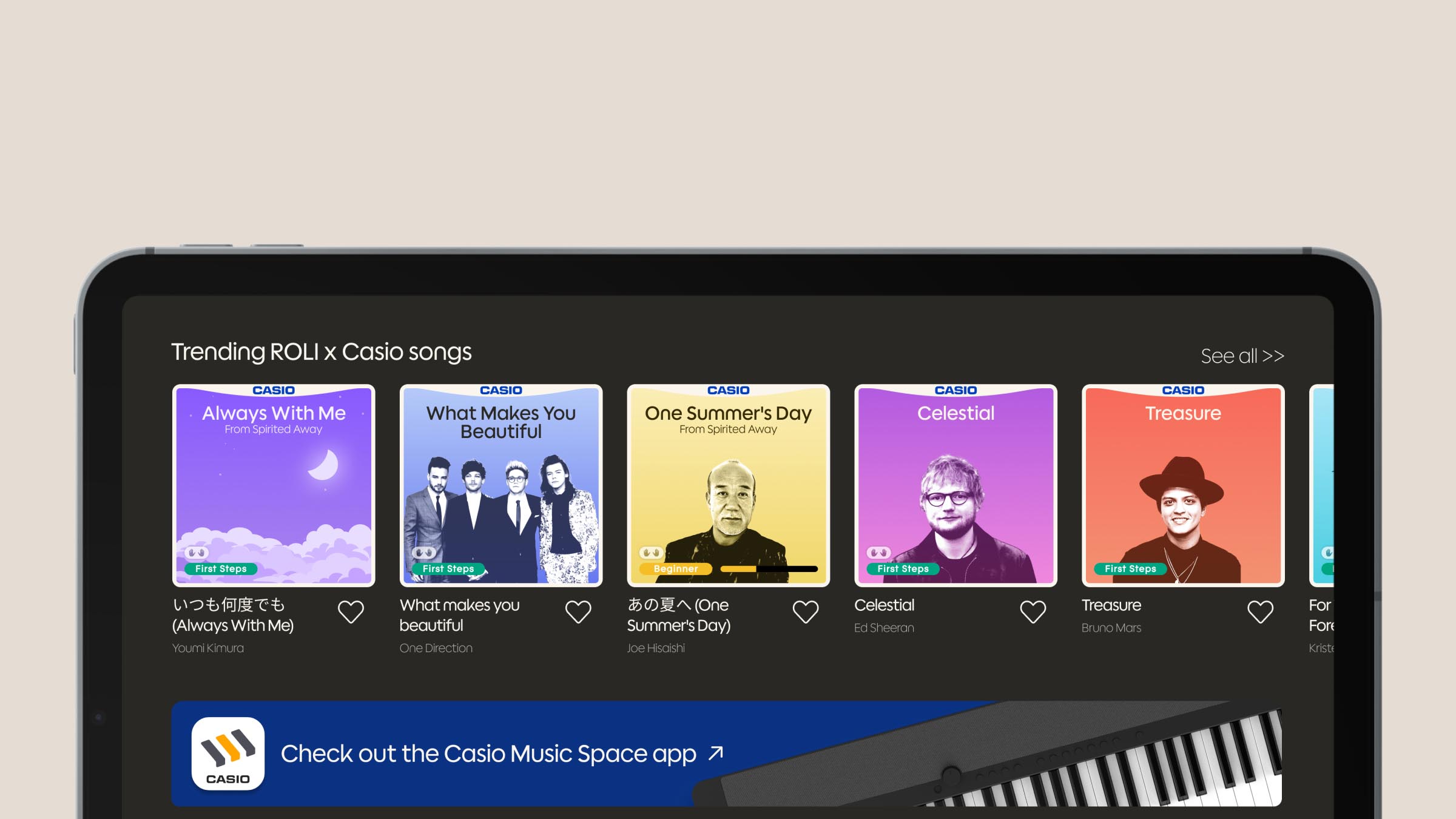1456x819 pixels.
Task: Favorite the Celestial song heart icon
Action: point(1033,612)
